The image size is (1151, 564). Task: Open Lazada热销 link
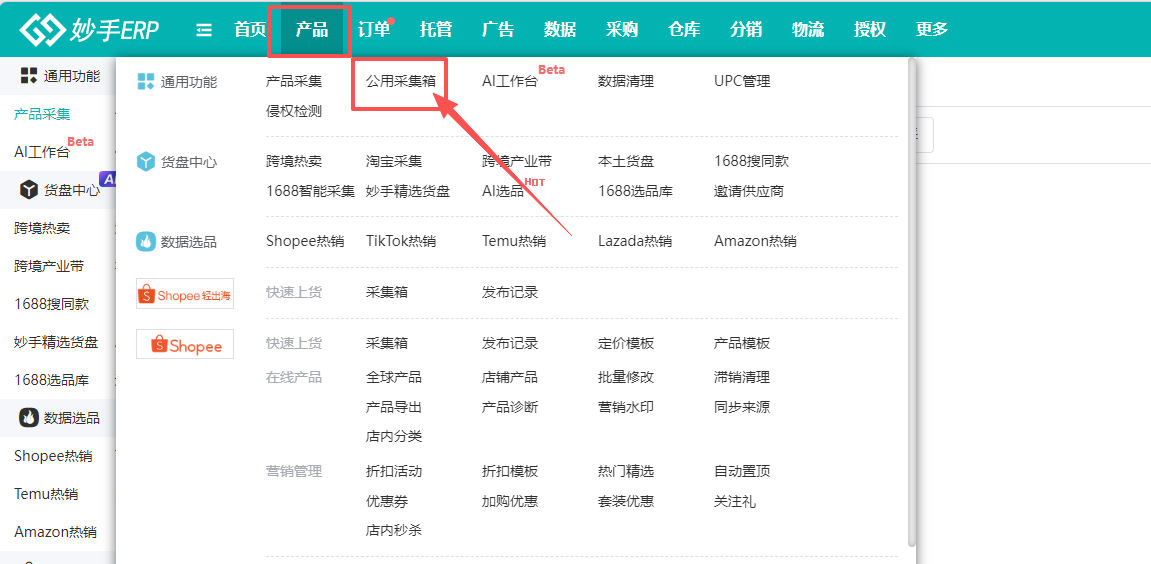point(635,242)
